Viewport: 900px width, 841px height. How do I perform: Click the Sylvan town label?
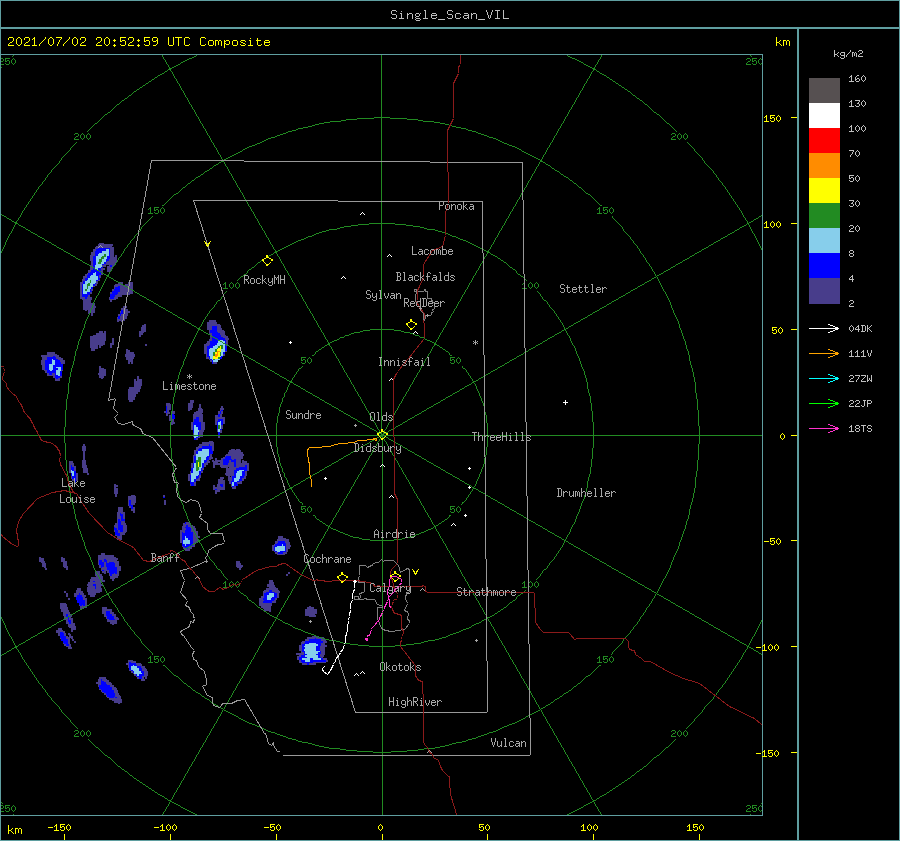pyautogui.click(x=383, y=295)
